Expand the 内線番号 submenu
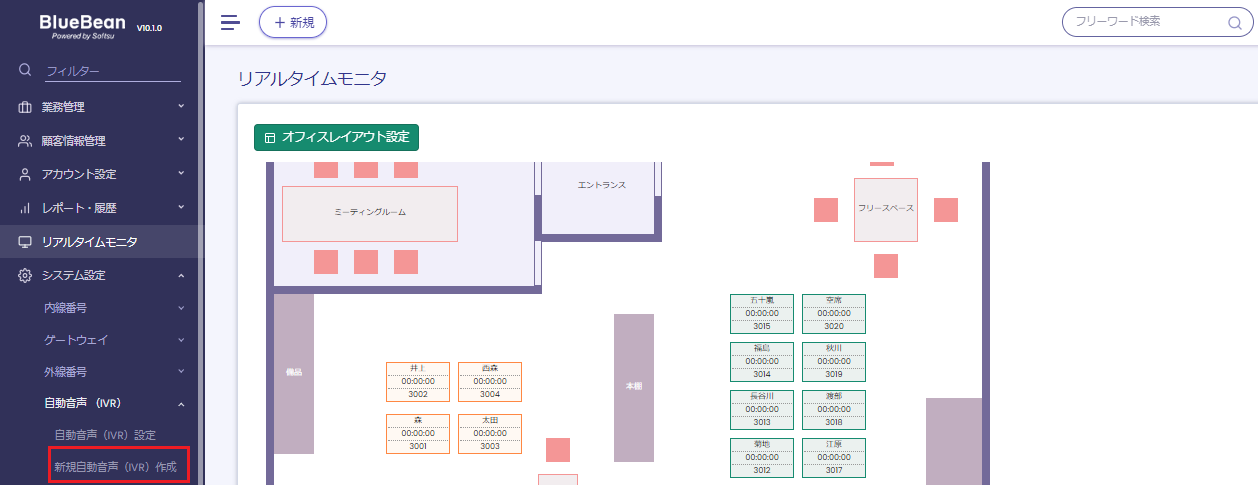This screenshot has height=485, width=1258. 181,309
